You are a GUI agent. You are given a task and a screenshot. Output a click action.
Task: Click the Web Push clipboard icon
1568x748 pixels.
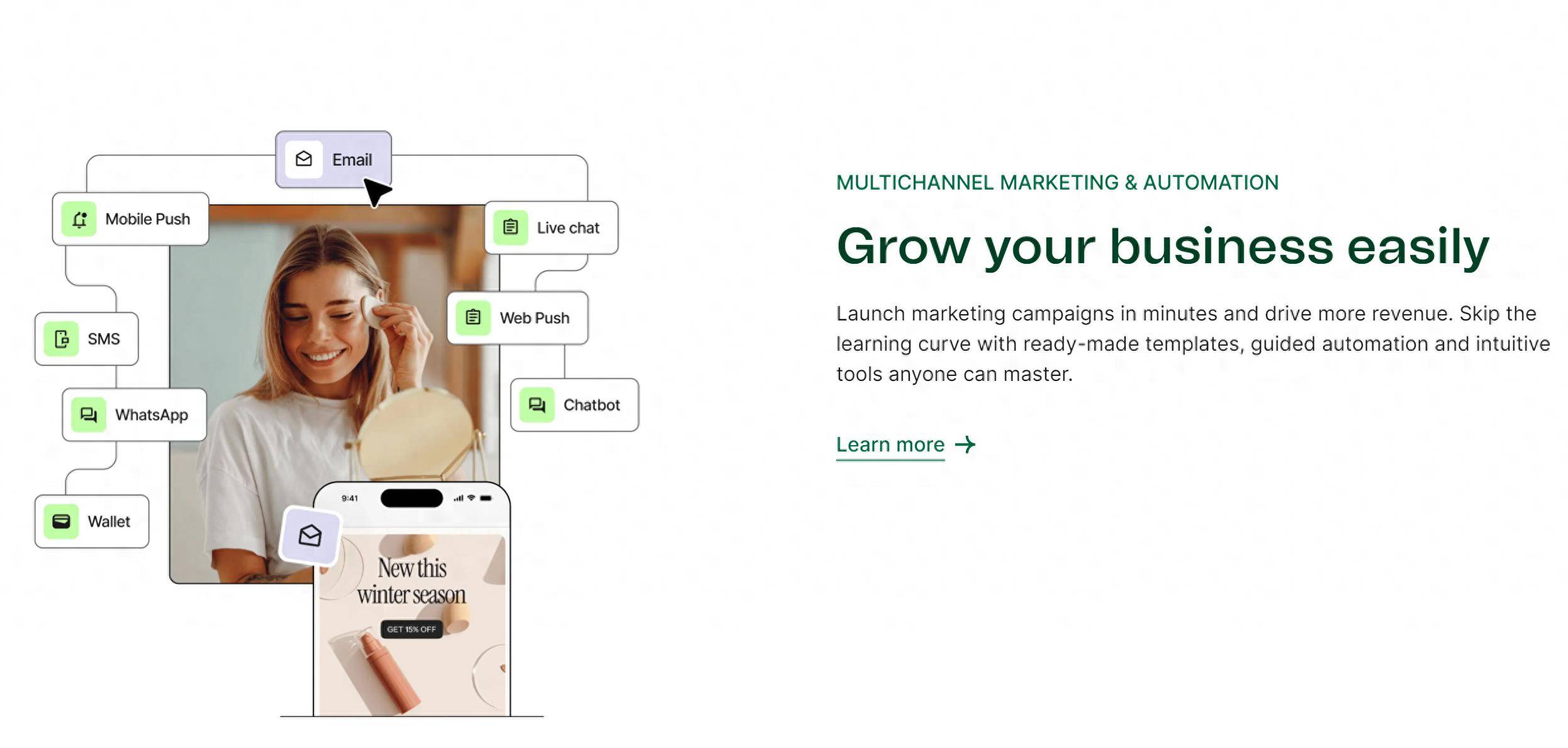click(473, 317)
